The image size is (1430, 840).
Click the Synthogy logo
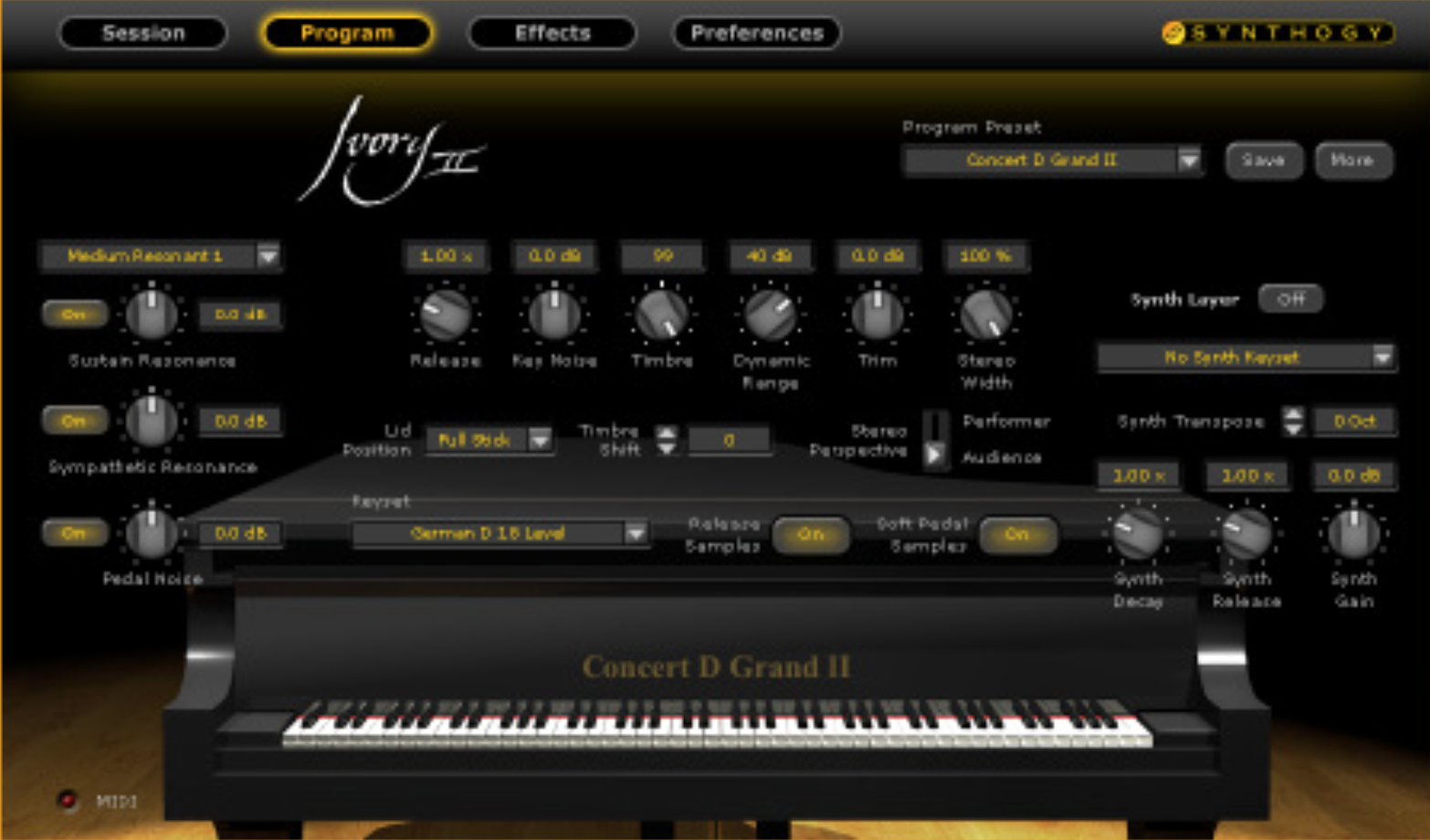(1278, 33)
